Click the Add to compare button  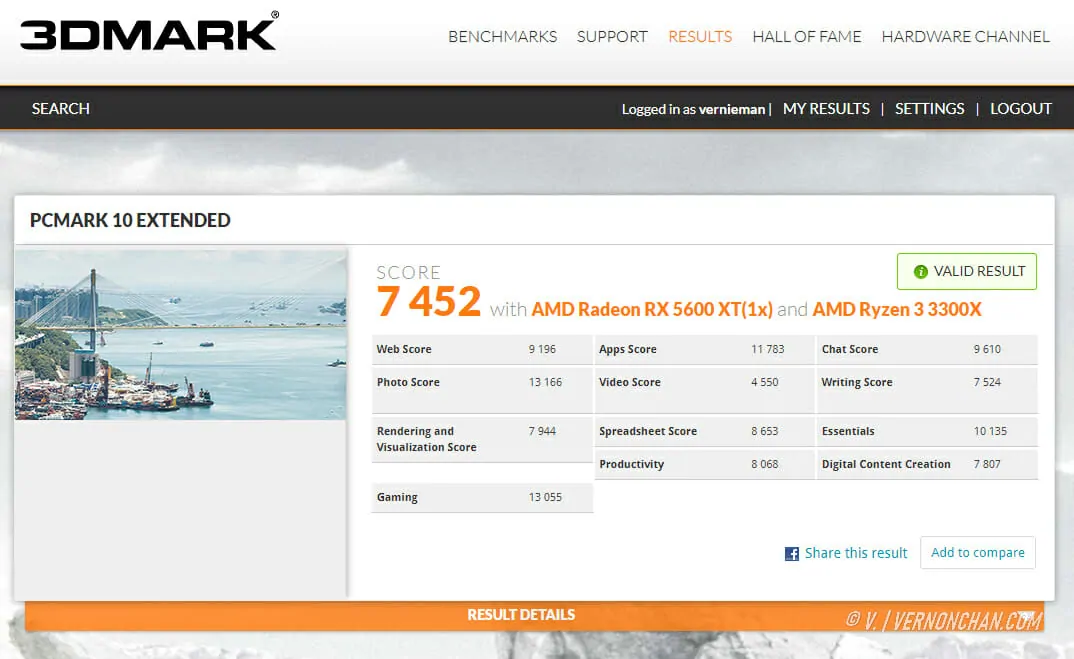tap(977, 552)
